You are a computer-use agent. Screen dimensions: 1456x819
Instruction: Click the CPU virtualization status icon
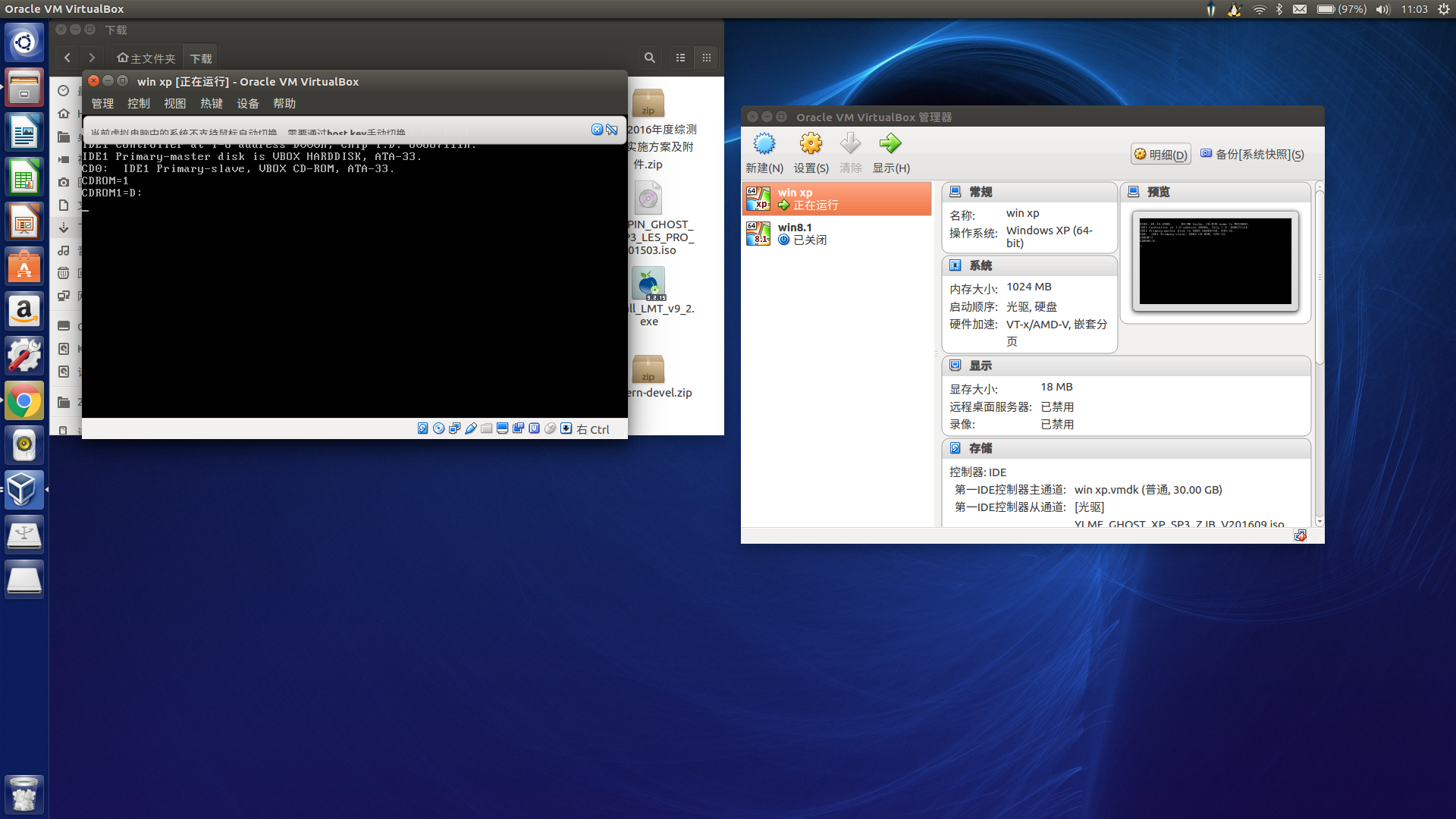535,428
